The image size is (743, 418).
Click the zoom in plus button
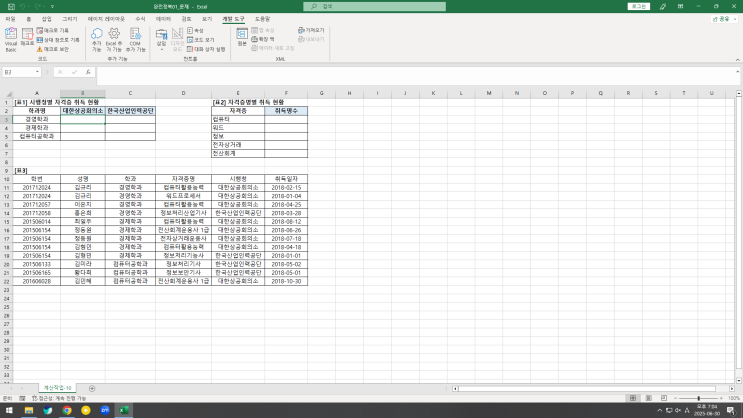(721, 399)
